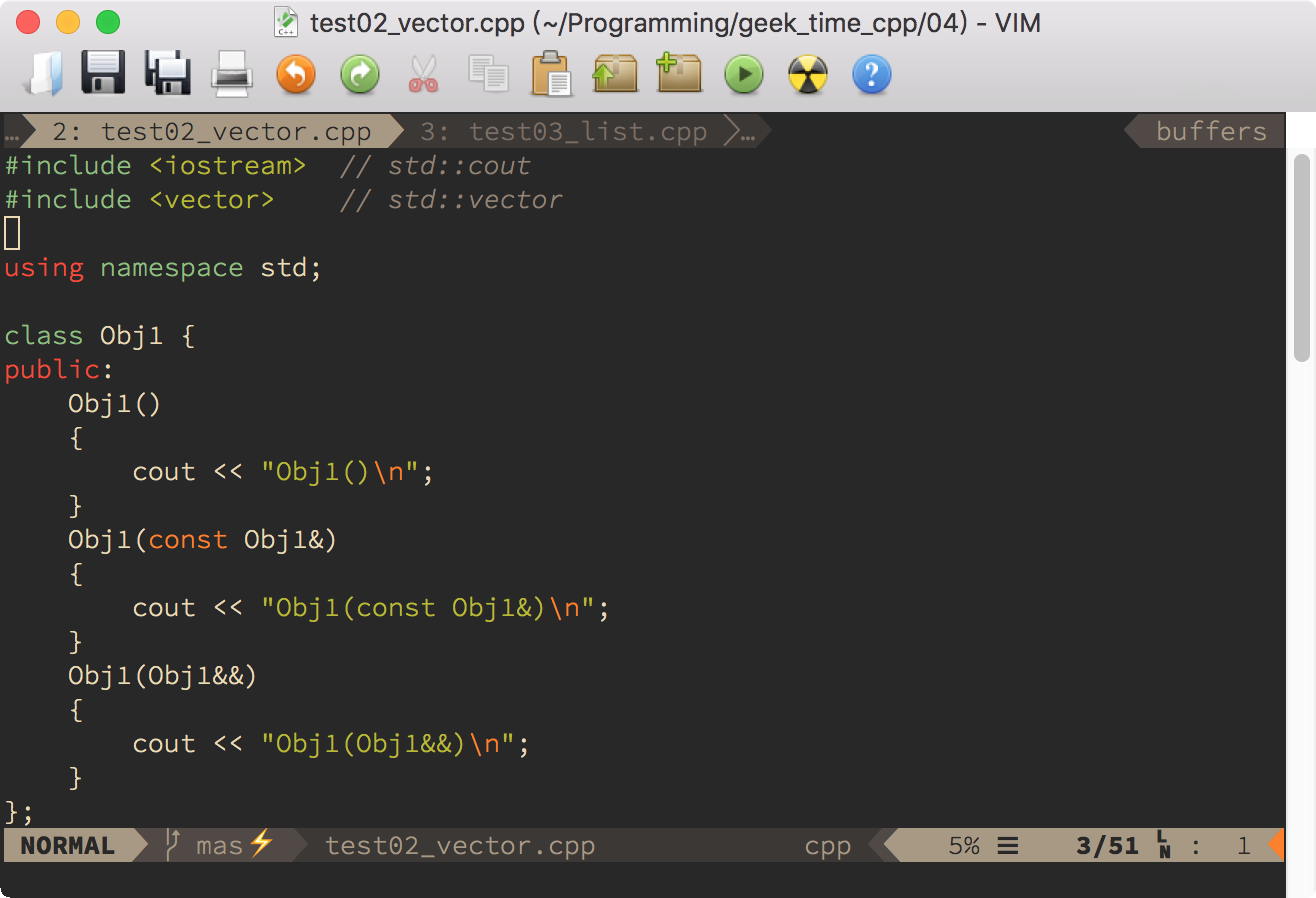Load a session with the box-arrow icon
Screen dimensions: 1316x898
click(615, 74)
